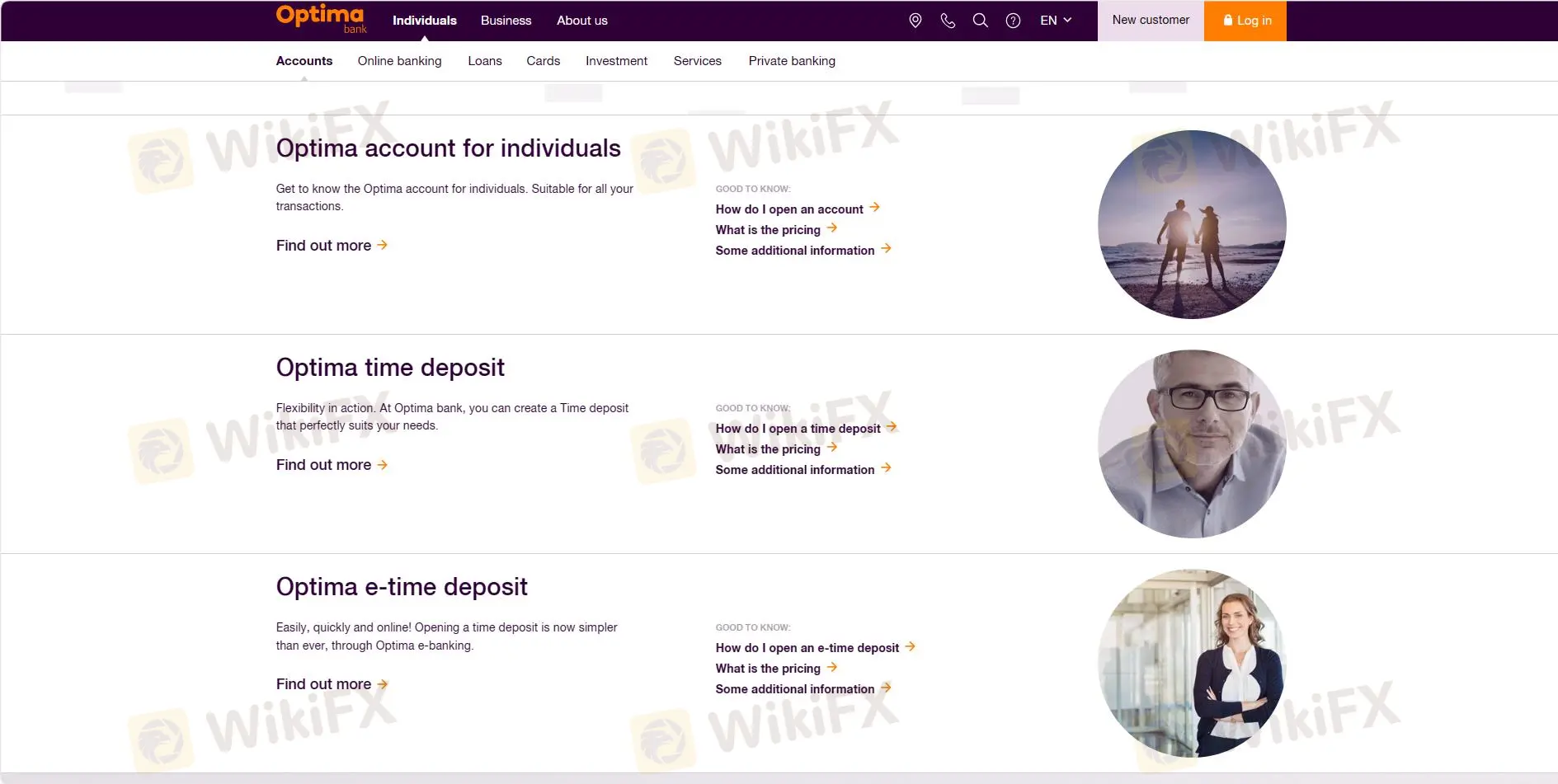Click the Optima bank logo
The width and height of the screenshot is (1558, 784).
click(x=322, y=19)
